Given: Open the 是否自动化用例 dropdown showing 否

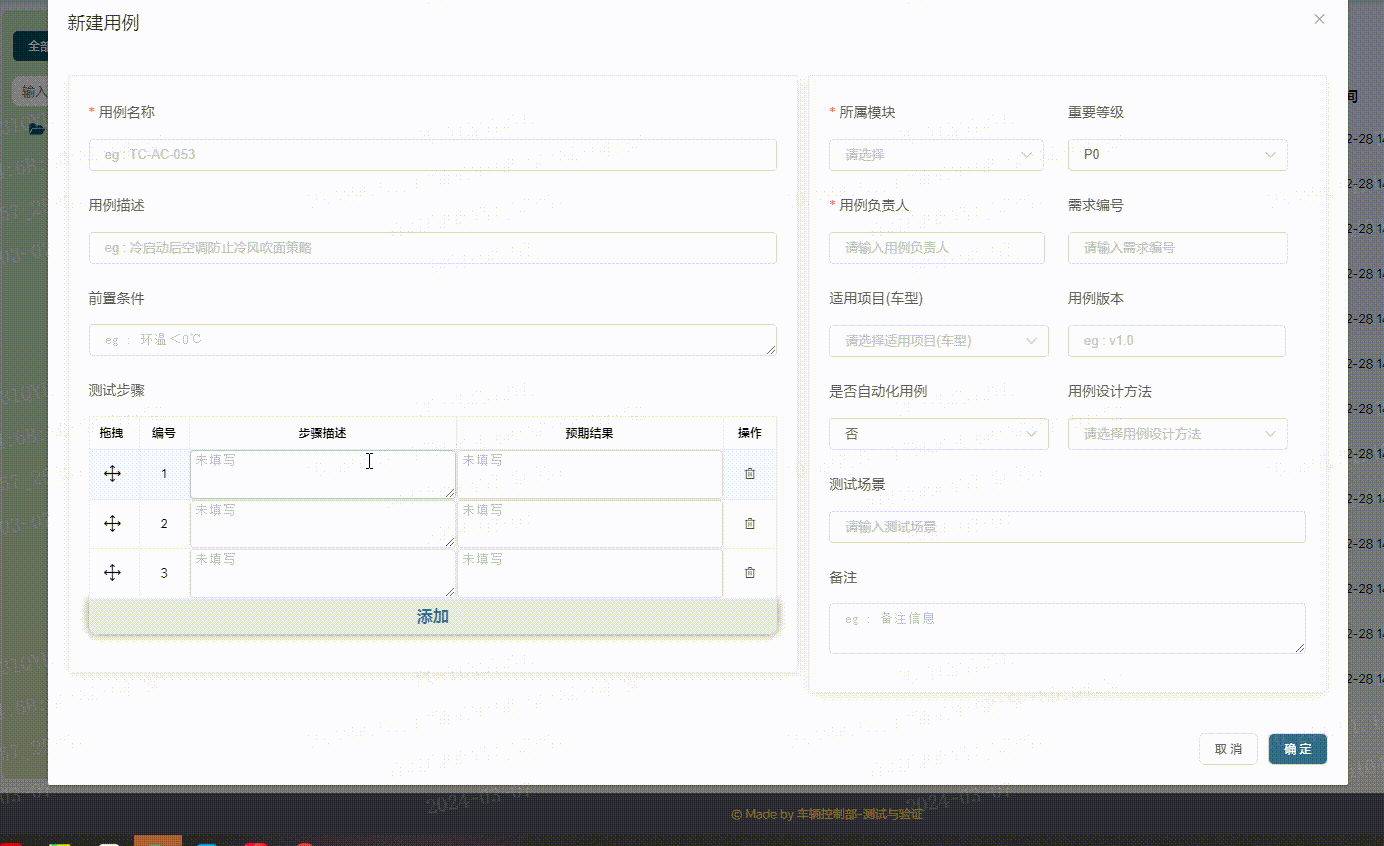Looking at the screenshot, I should pos(938,433).
